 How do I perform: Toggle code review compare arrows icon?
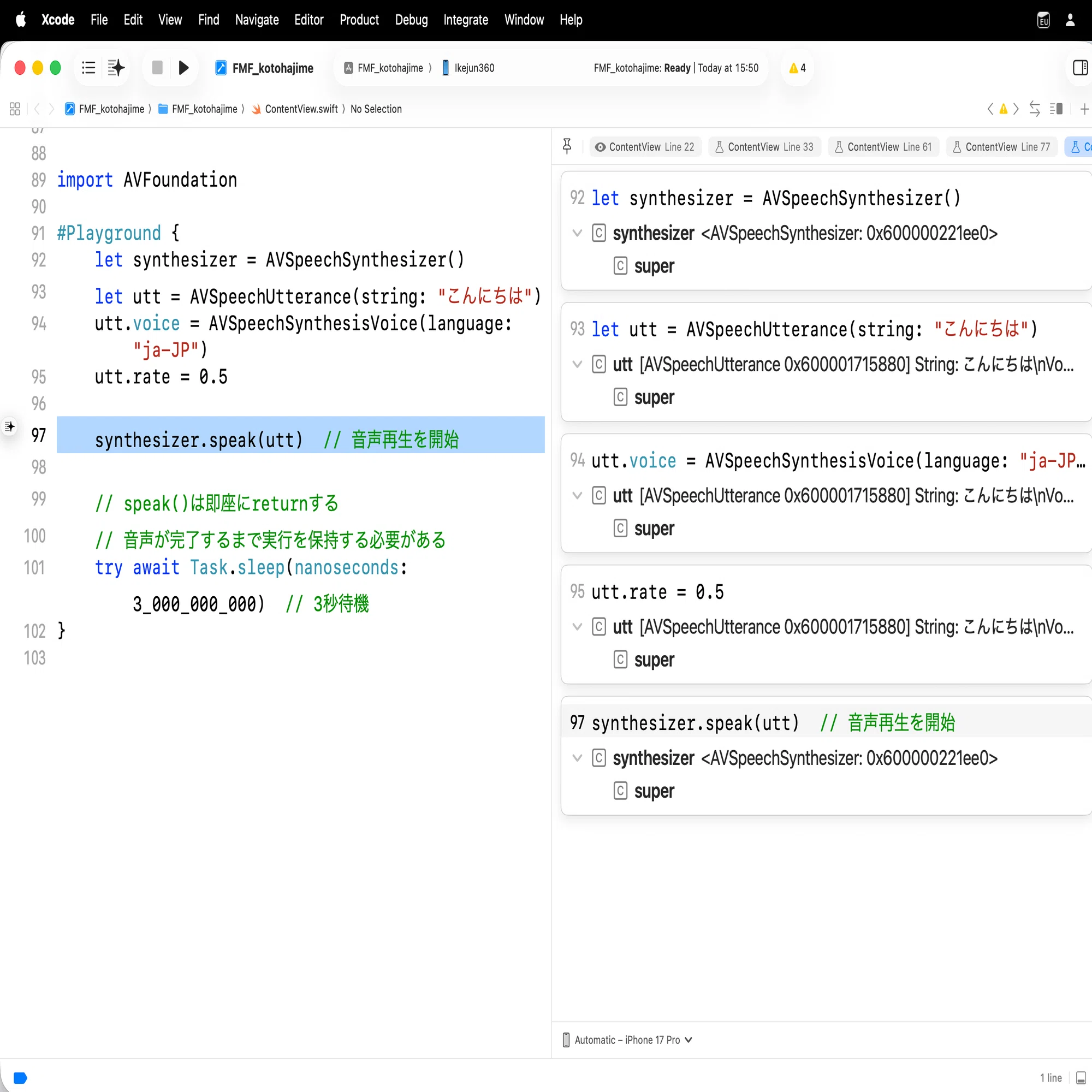pos(1035,109)
